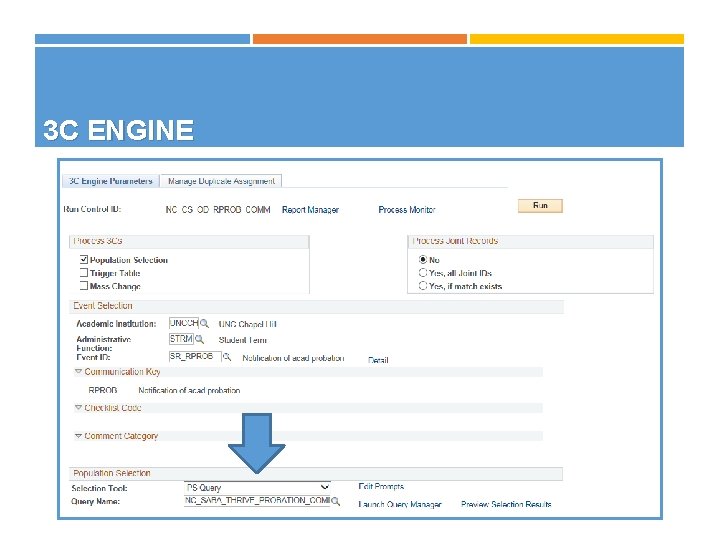This screenshot has height=540, width=720.
Task: Enable the Mass Change checkbox
Action: coord(84,286)
